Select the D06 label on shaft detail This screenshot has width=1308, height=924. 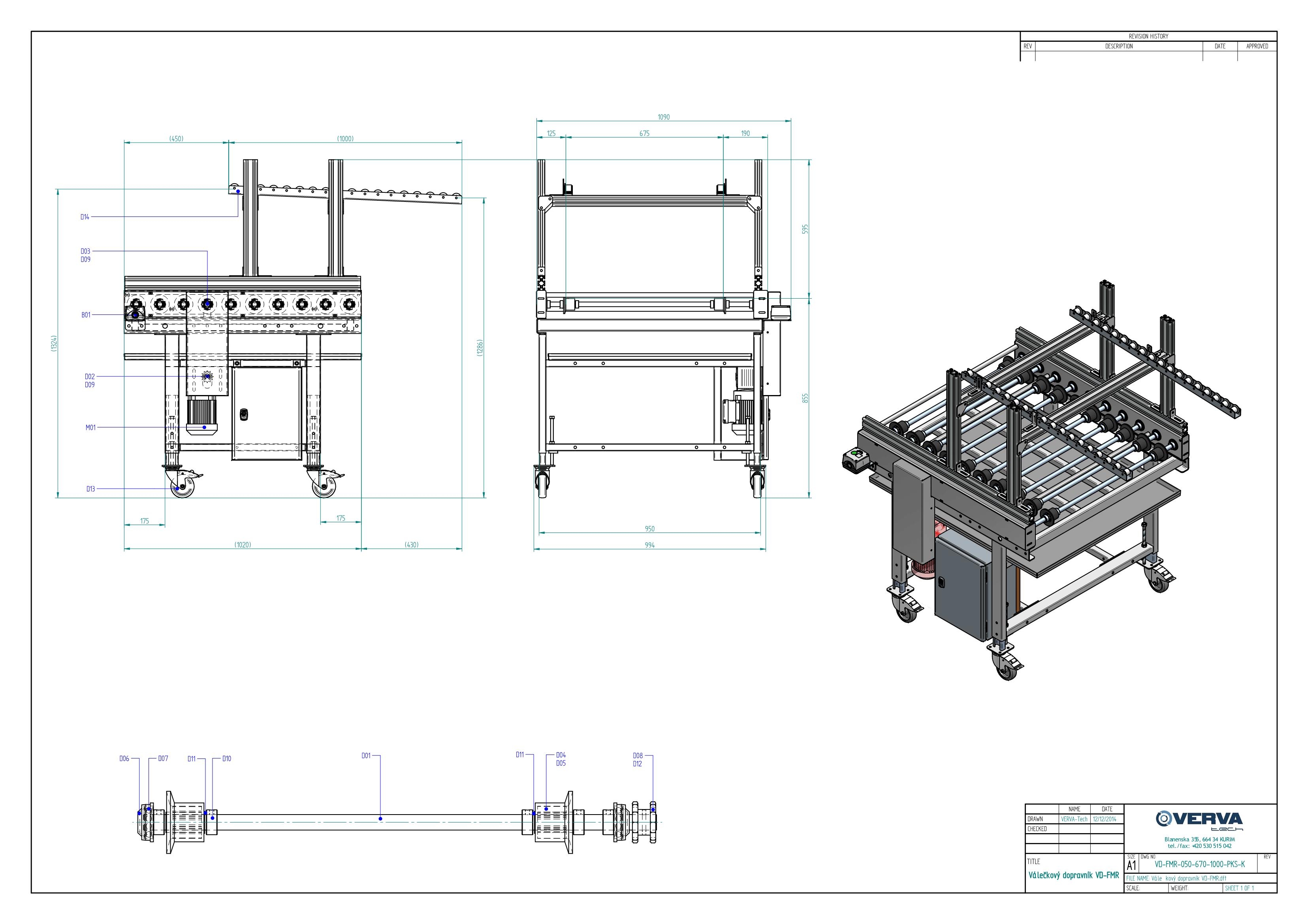[124, 759]
